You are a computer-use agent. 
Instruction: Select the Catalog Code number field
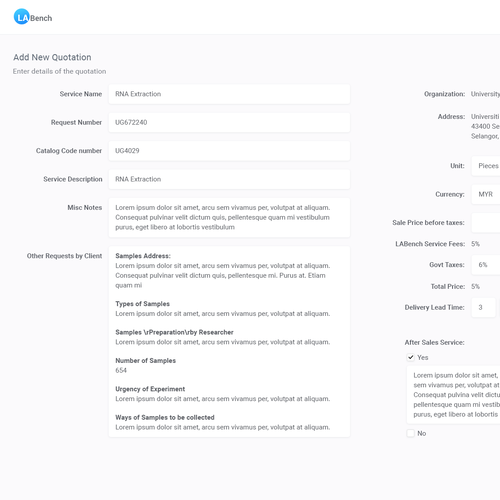tap(229, 151)
